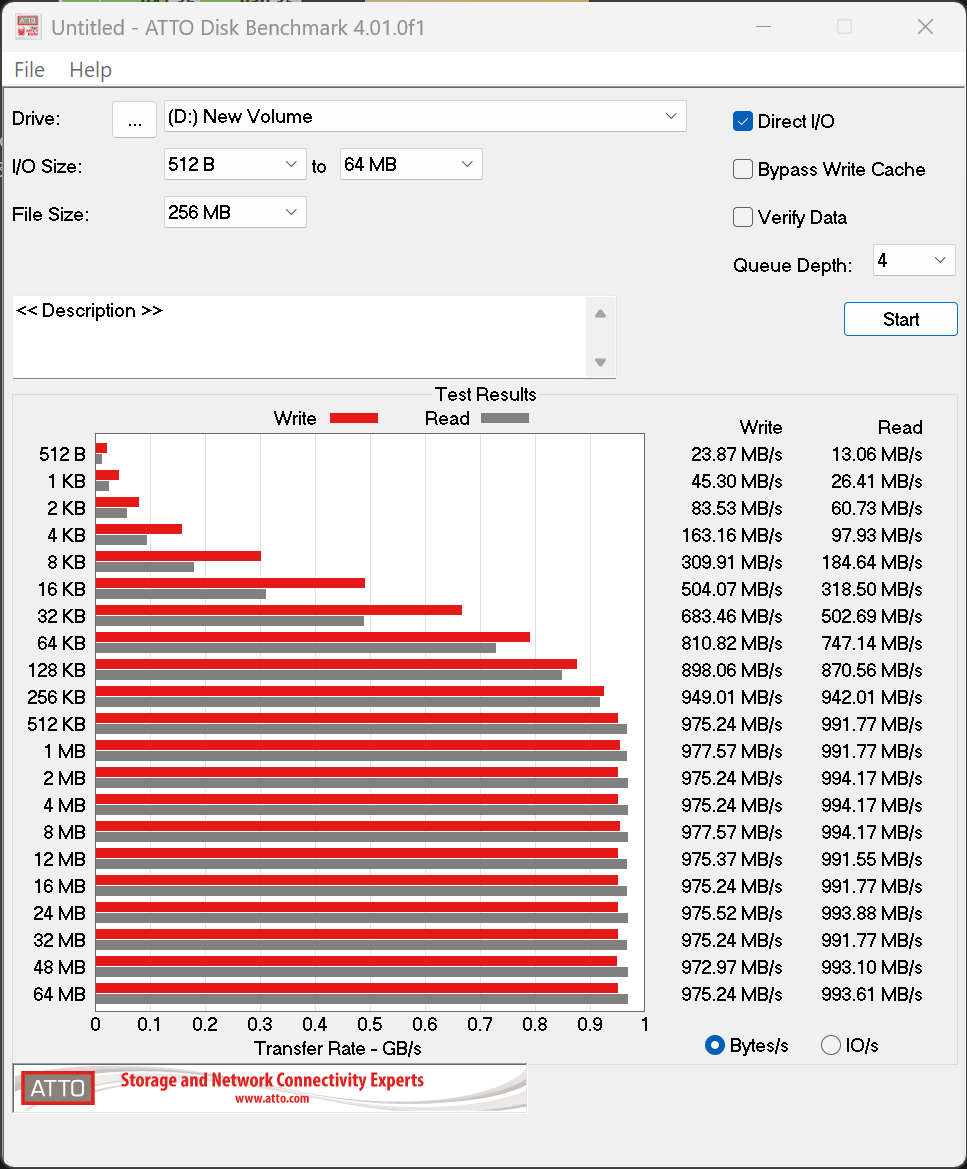Click the red Write legend swatch
This screenshot has width=967, height=1169.
click(x=353, y=418)
